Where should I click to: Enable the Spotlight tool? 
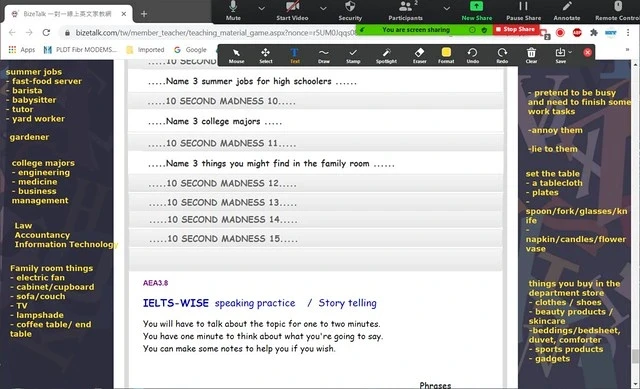pos(386,56)
